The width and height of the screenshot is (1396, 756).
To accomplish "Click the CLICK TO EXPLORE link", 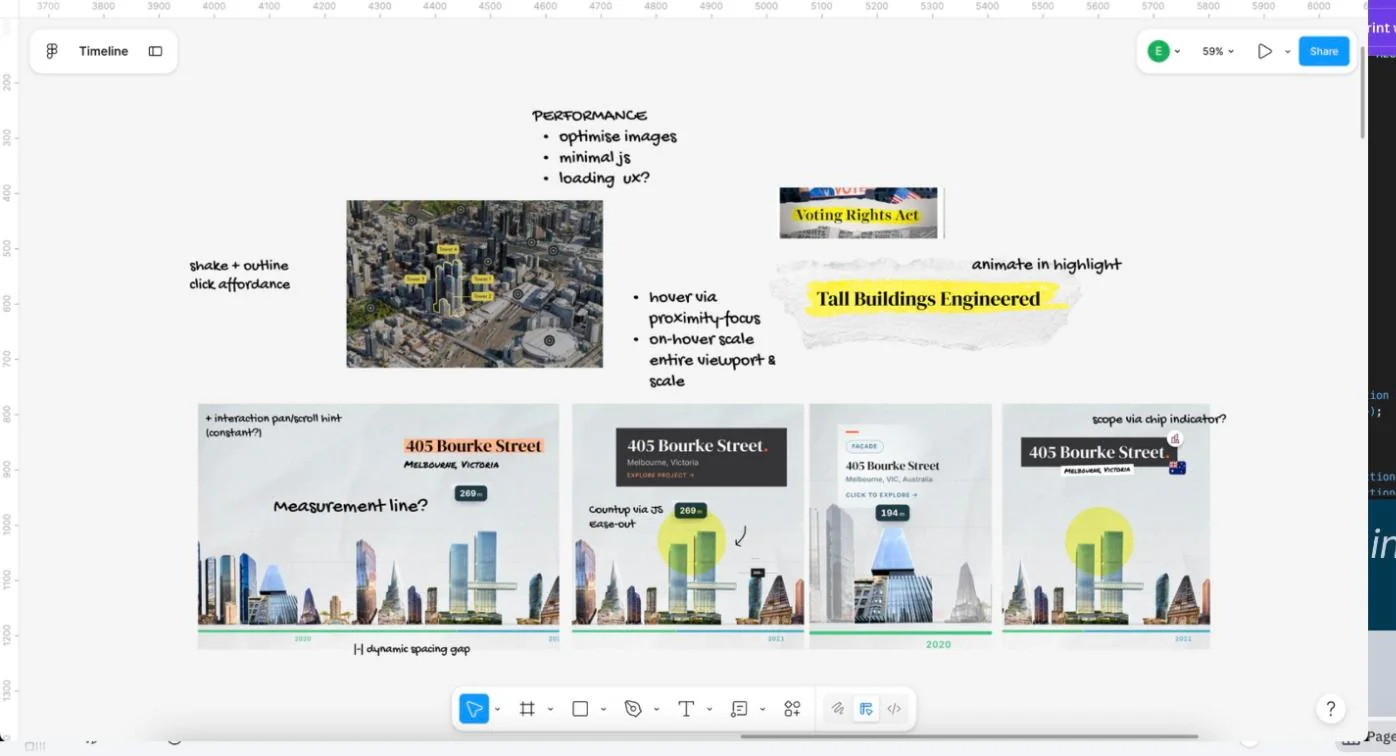I will click(x=881, y=495).
